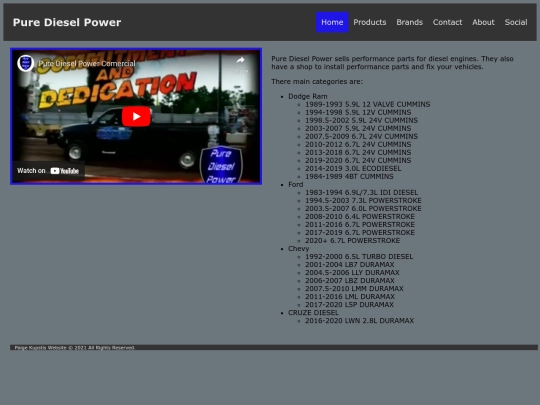Click '2004.5-2006 LLY DURAMAX'
Screen dimensions: 540x405
click(352, 272)
